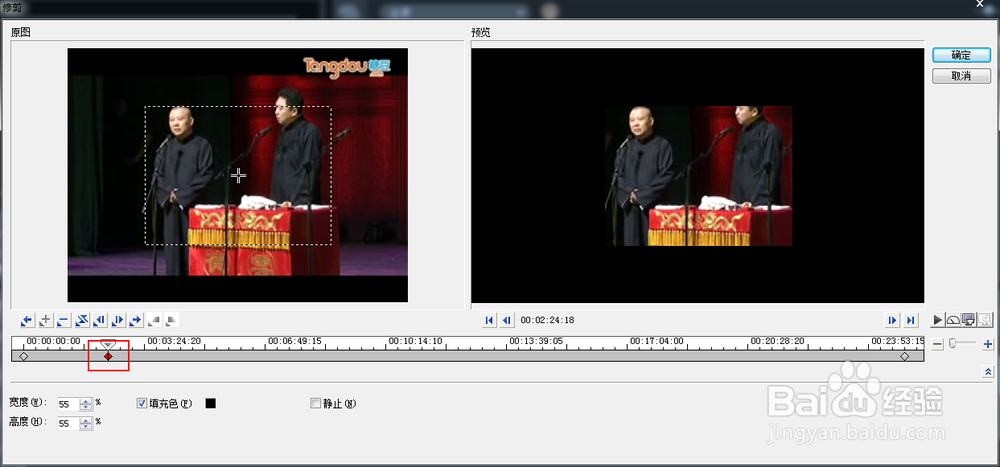The image size is (1000, 467).
Task: Cancel with the 取消 button
Action: pyautogui.click(x=961, y=76)
